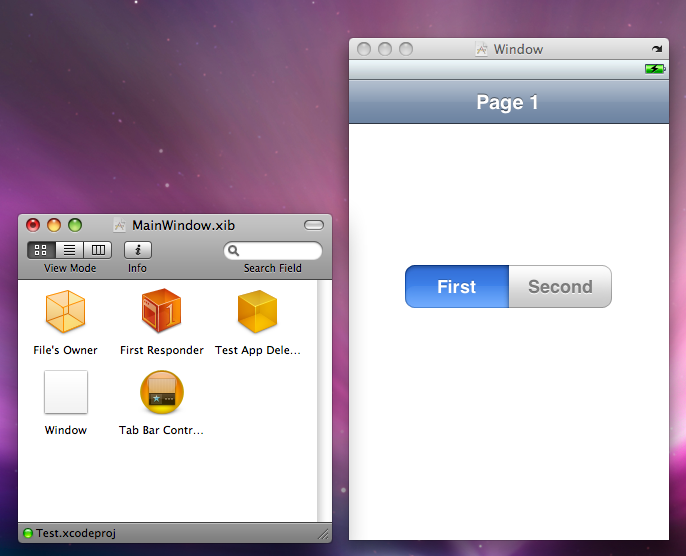Switch to column view mode
This screenshot has height=556, width=686.
[x=98, y=250]
